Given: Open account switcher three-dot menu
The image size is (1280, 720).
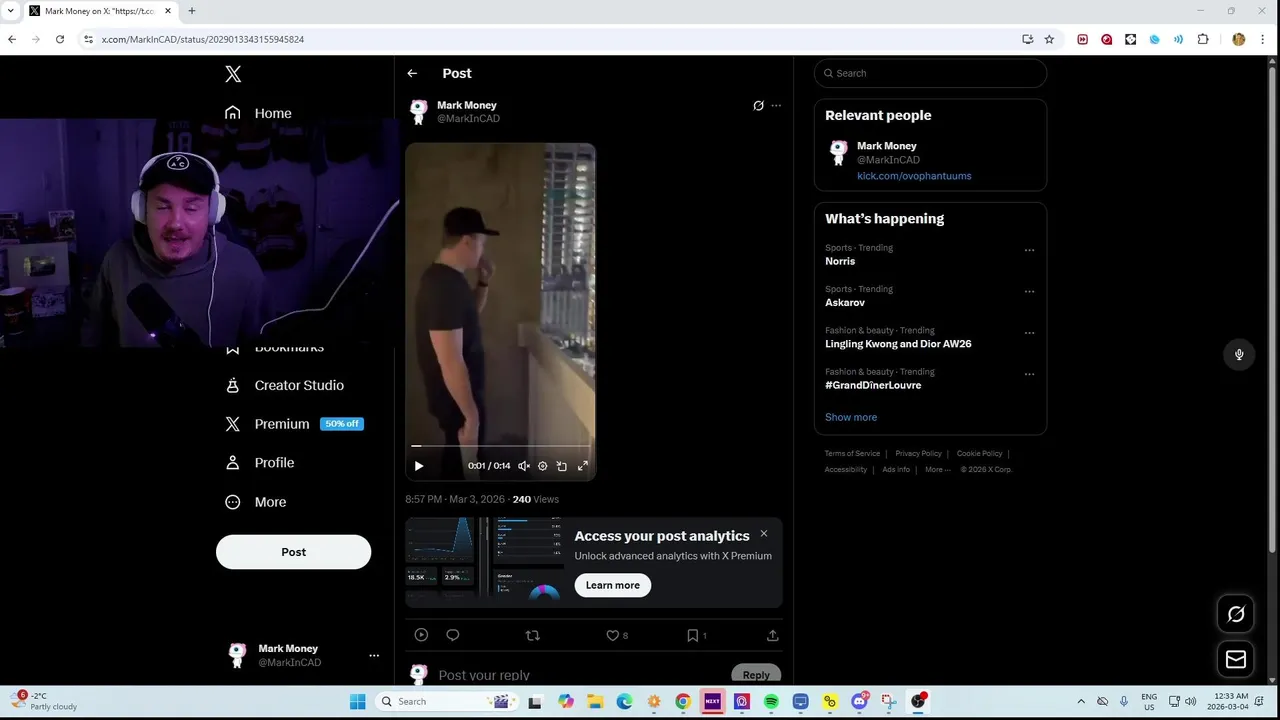Looking at the screenshot, I should pos(374,656).
